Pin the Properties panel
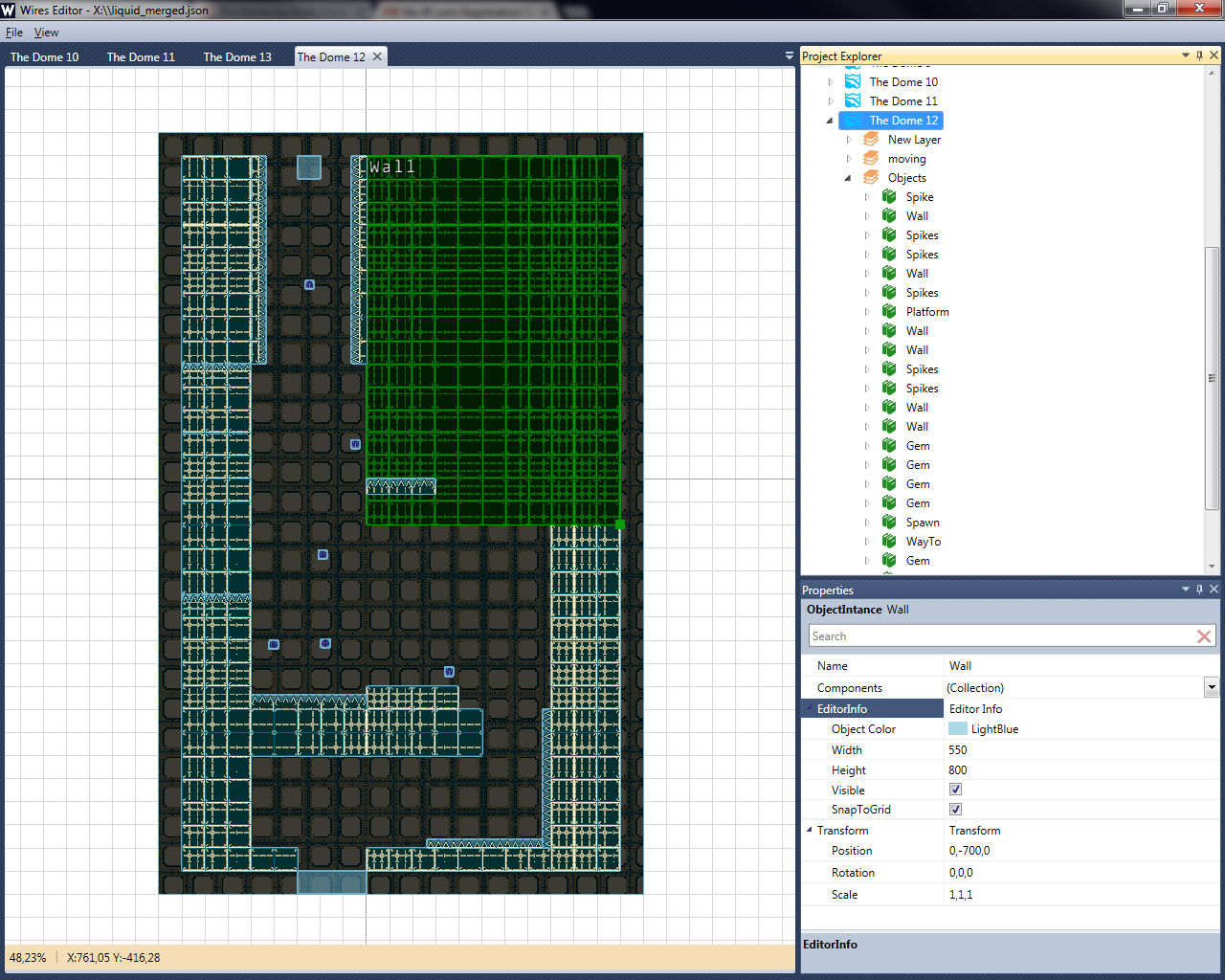Screen dimensions: 1225x980 point(1199,590)
